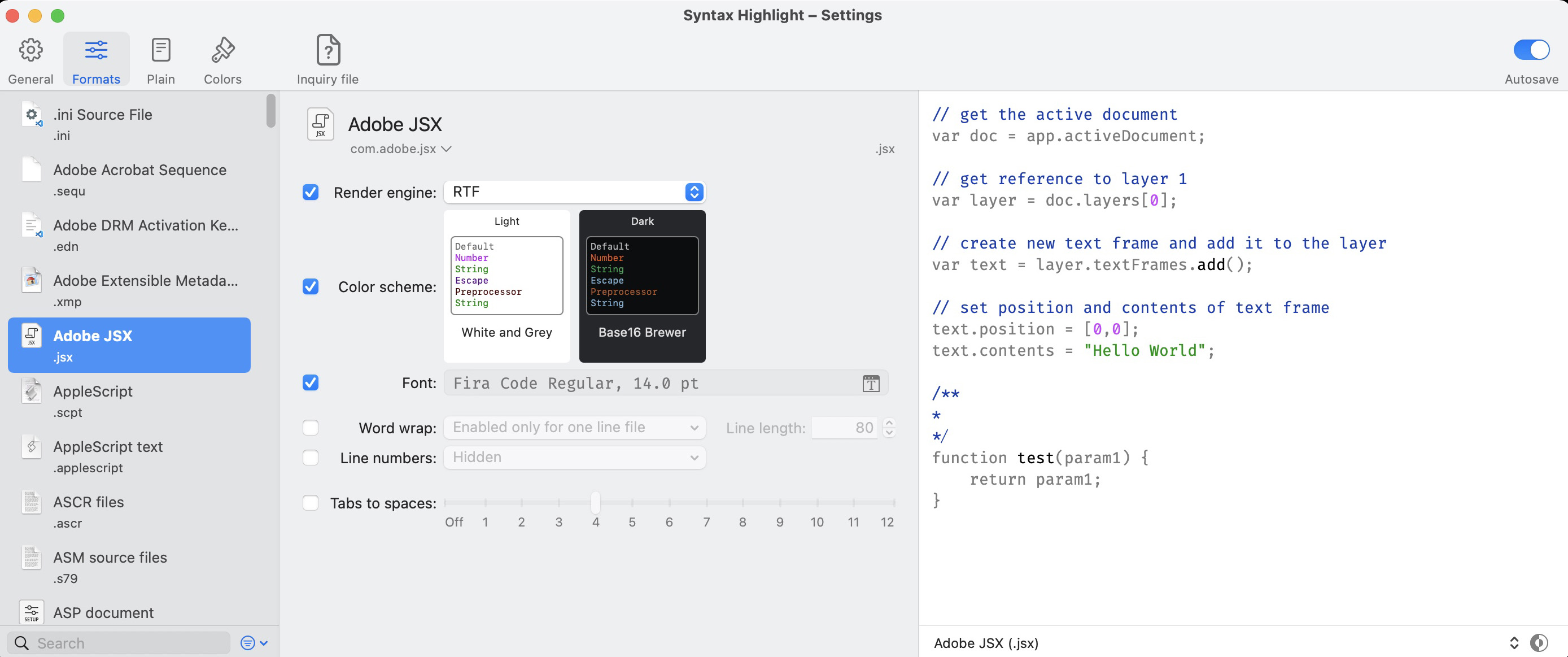Enable the Line numbers checkbox
1568x657 pixels.
(x=311, y=457)
